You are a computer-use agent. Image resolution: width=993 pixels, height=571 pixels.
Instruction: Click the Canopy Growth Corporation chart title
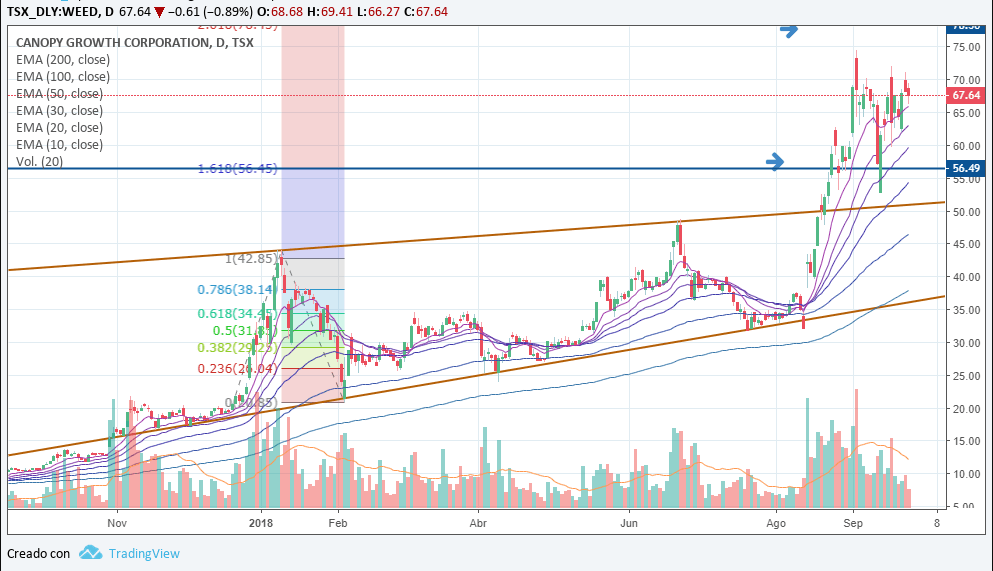134,43
